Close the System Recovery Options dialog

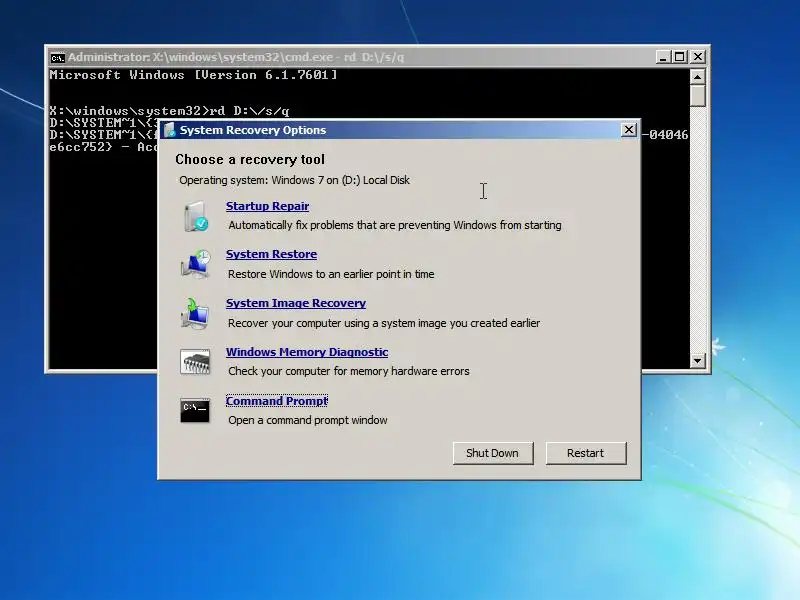[629, 130]
